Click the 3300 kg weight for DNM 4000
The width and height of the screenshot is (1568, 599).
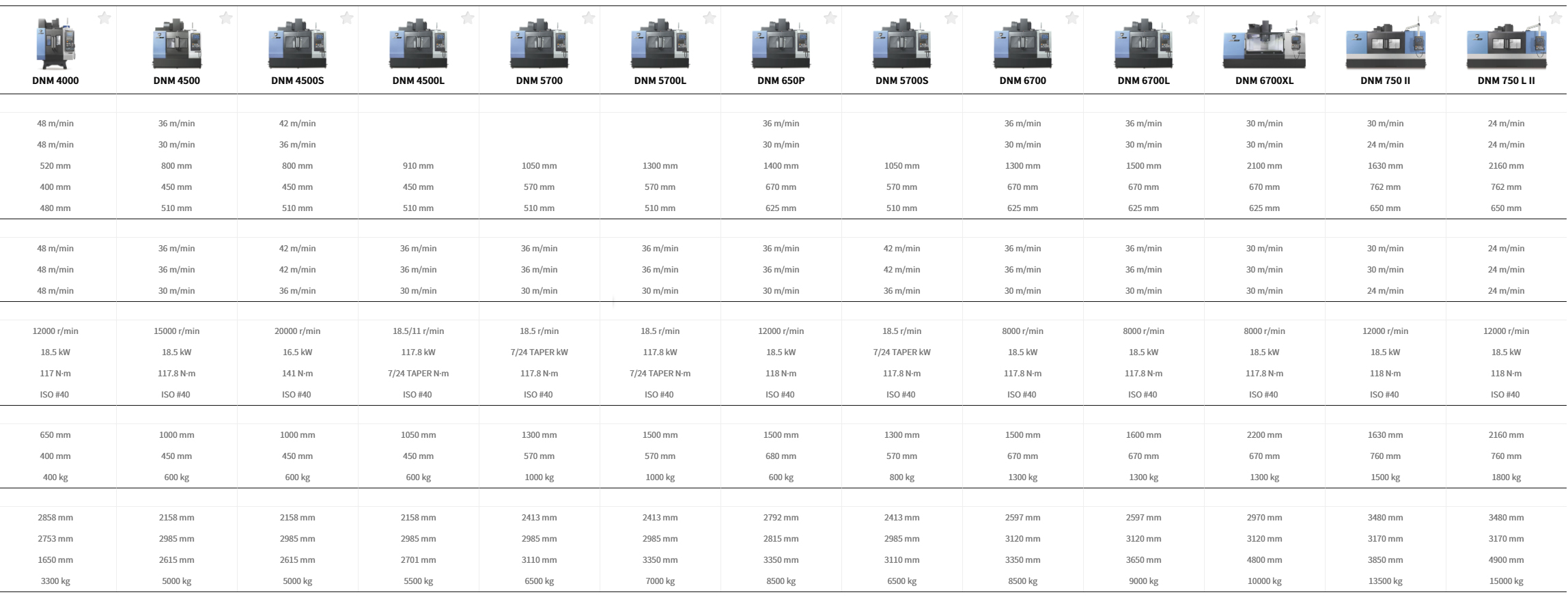pyautogui.click(x=55, y=581)
